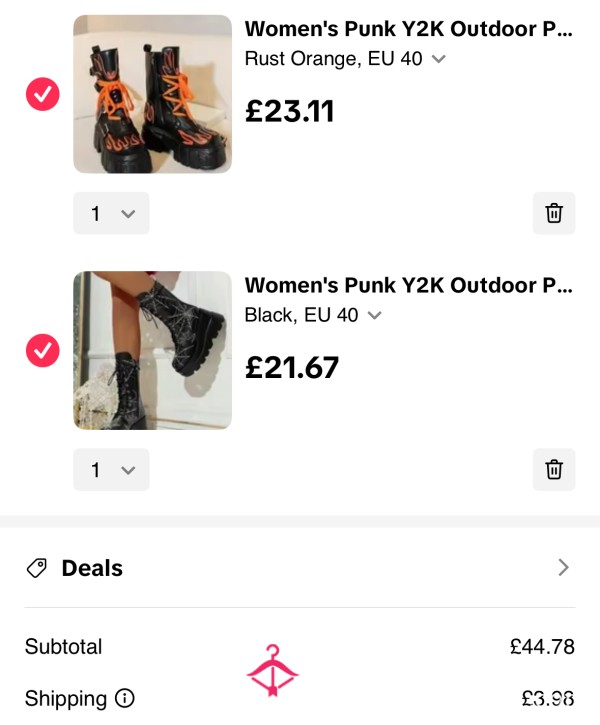600x725 pixels.
Task: Click the Shipping info icon
Action: (124, 698)
